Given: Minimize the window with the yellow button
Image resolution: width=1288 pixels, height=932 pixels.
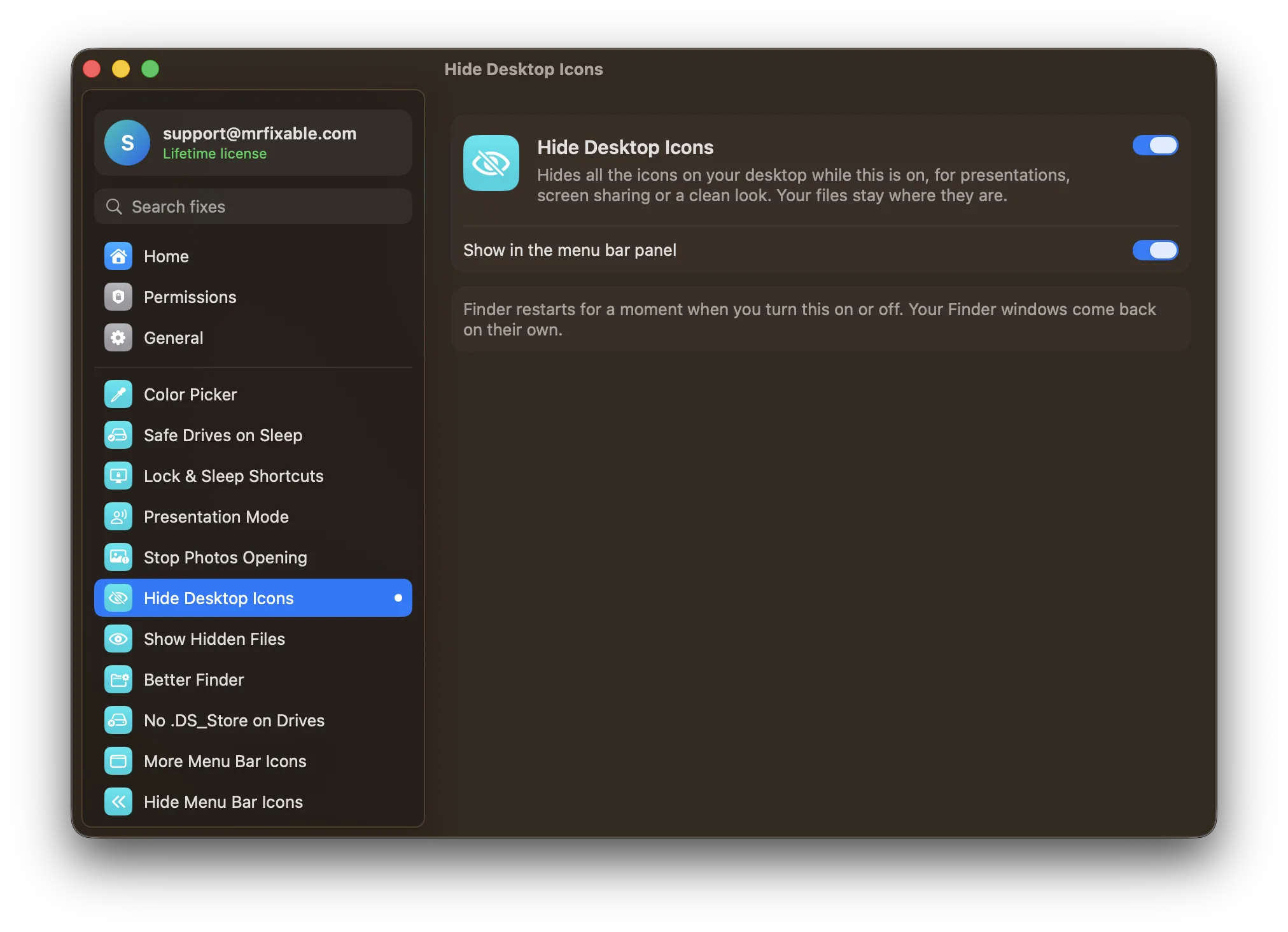Looking at the screenshot, I should (121, 69).
